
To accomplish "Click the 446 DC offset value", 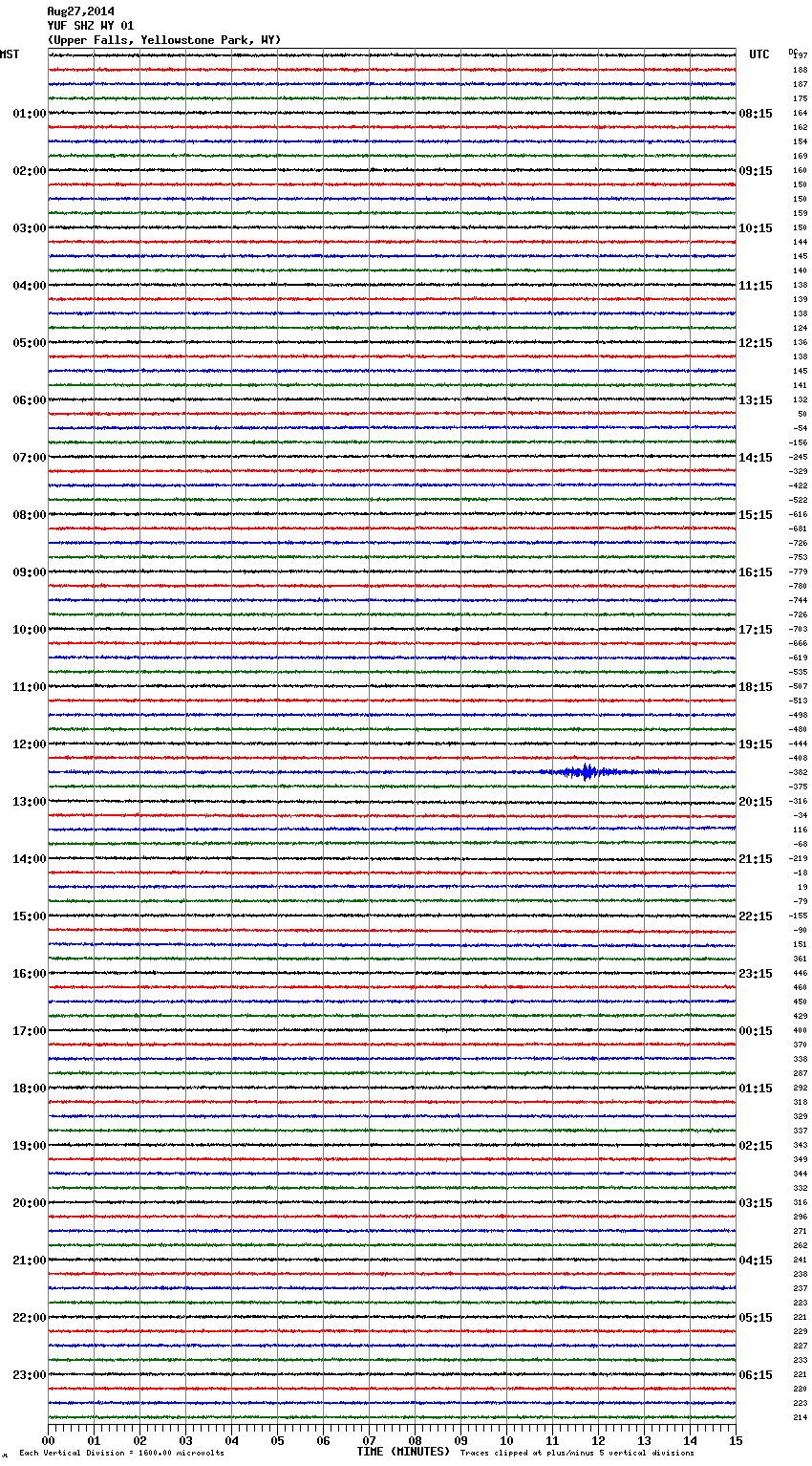I will pyautogui.click(x=801, y=973).
